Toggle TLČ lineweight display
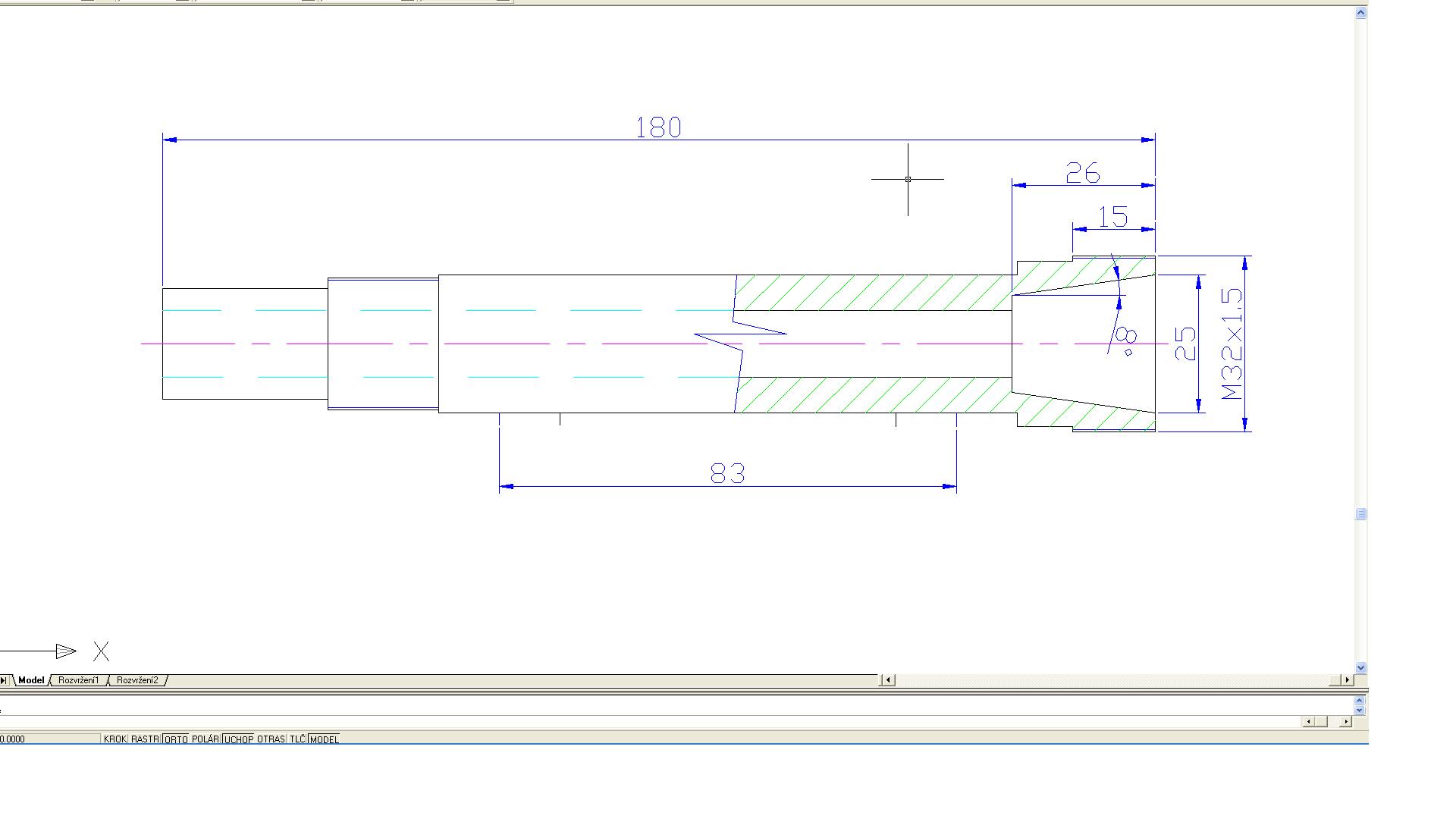The image size is (1456, 819). tap(297, 739)
